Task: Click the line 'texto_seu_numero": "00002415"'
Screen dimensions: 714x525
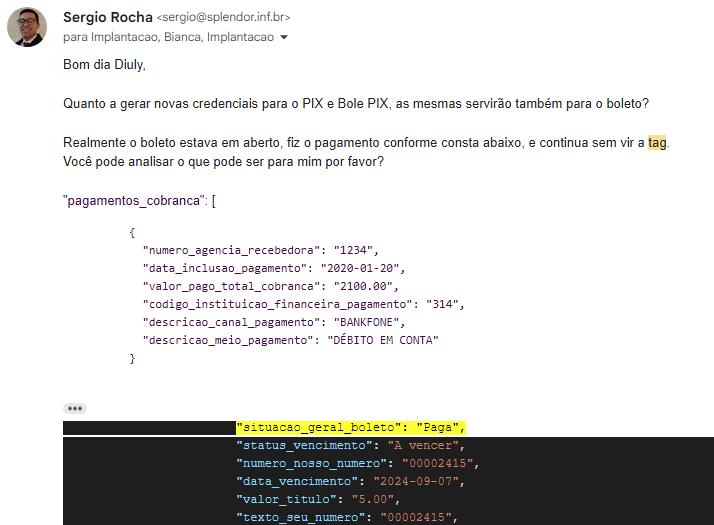Action: point(347,517)
